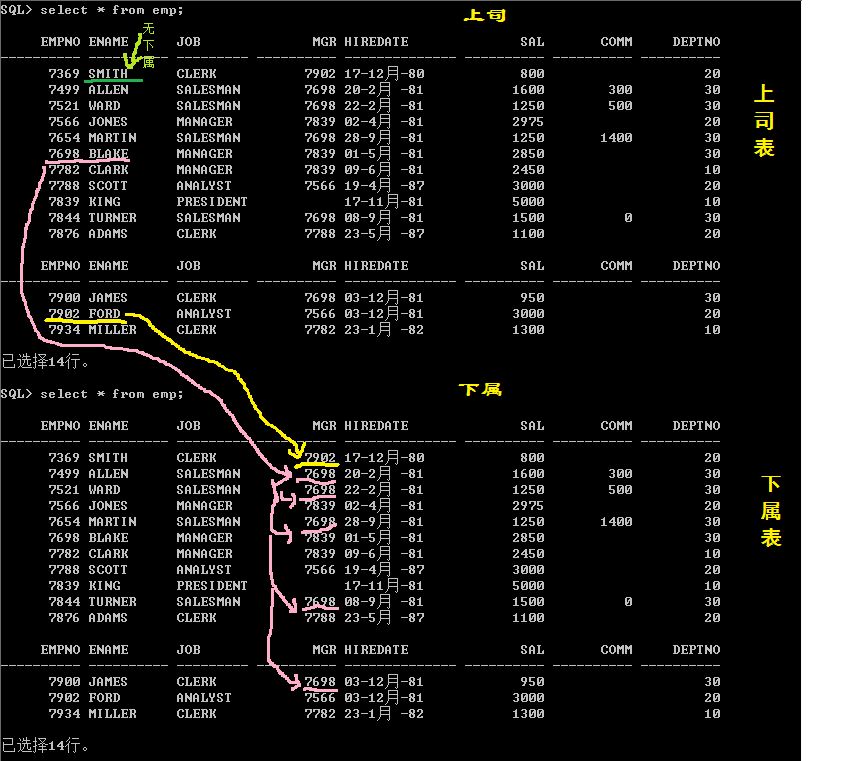Click salary 5000 in the second query output
This screenshot has width=864, height=761.
pyautogui.click(x=528, y=585)
